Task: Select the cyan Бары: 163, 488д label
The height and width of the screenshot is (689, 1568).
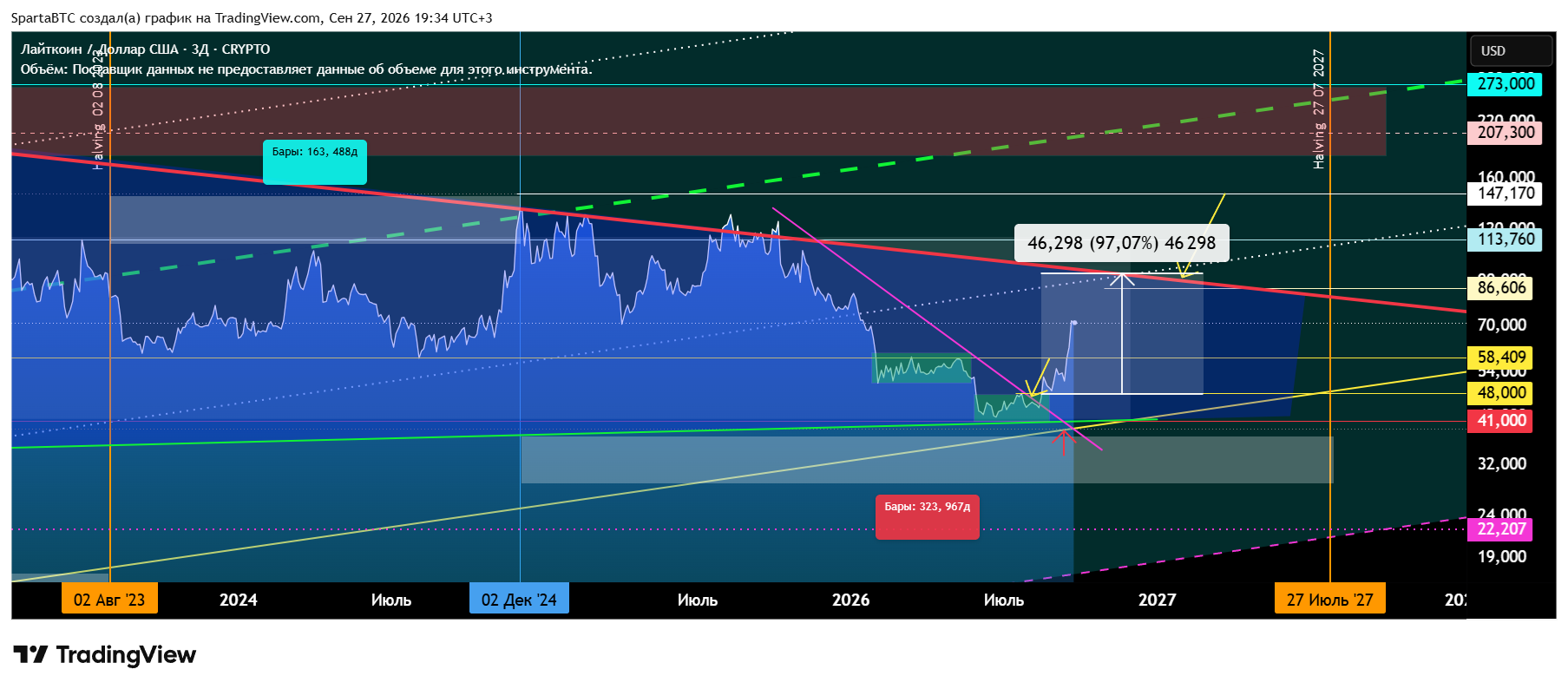Action: [315, 162]
